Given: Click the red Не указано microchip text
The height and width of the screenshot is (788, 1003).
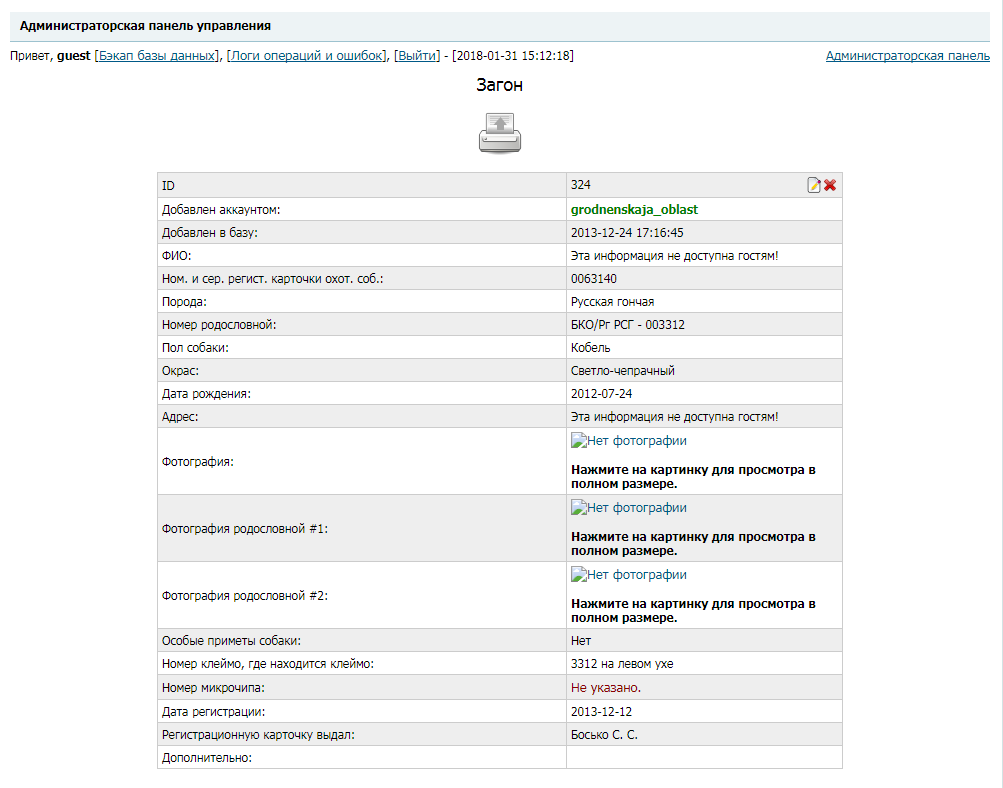Looking at the screenshot, I should point(606,688).
